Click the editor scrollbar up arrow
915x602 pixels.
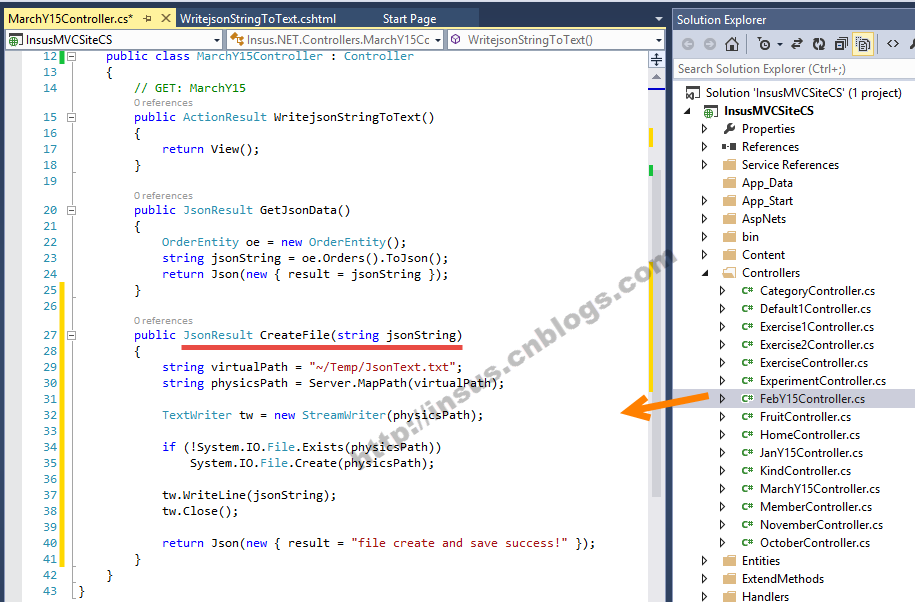(656, 76)
